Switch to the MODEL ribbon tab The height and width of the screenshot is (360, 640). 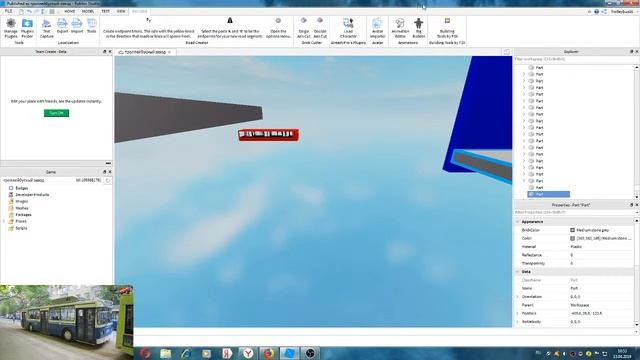pos(88,11)
